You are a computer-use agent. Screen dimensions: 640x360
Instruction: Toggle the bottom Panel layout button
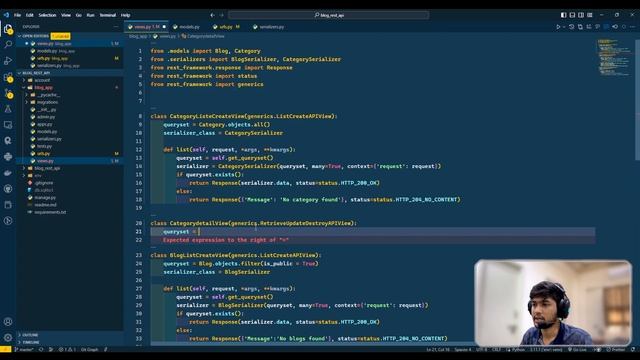(572, 15)
